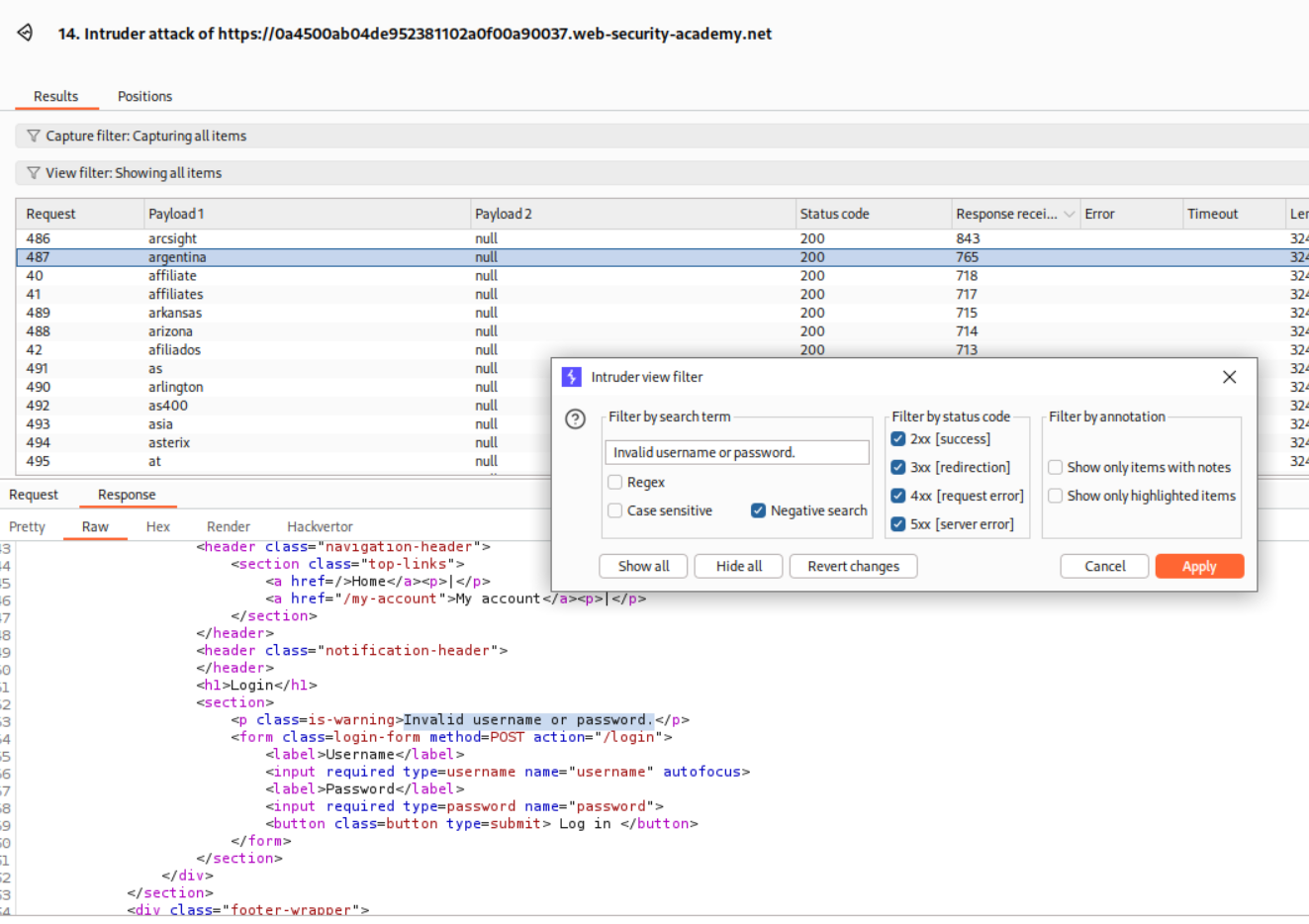Click the Burp lightning icon in dialog
Viewport: 1309px width, 924px height.
572,377
